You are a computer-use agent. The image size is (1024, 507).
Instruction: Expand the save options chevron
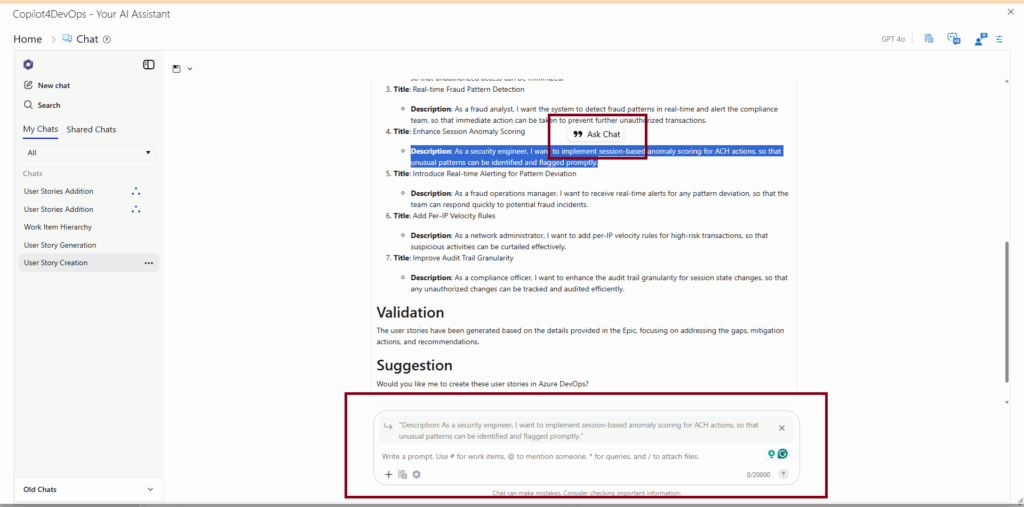tap(190, 69)
